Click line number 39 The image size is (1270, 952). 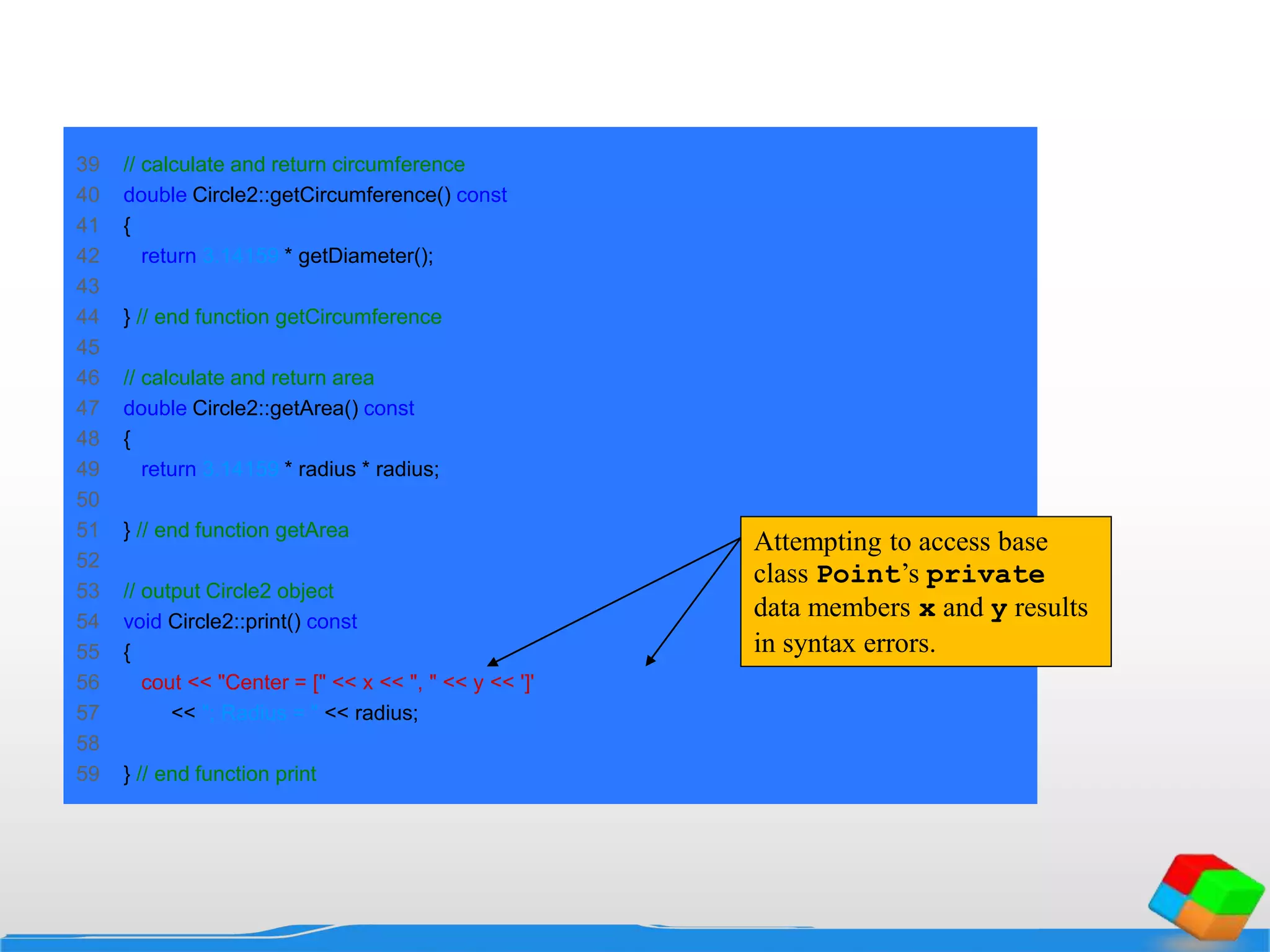[x=88, y=165]
